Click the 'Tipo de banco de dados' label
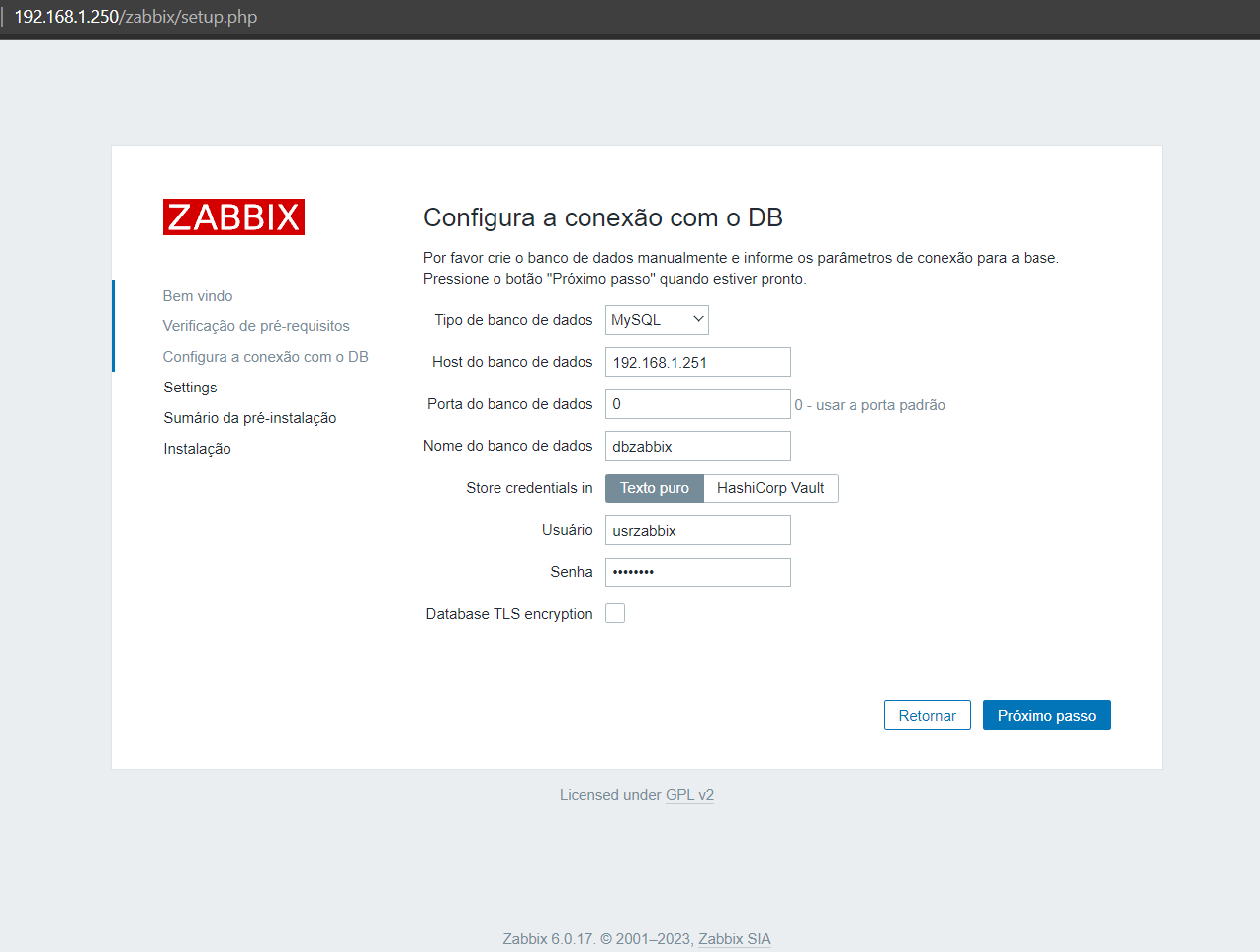 [513, 320]
